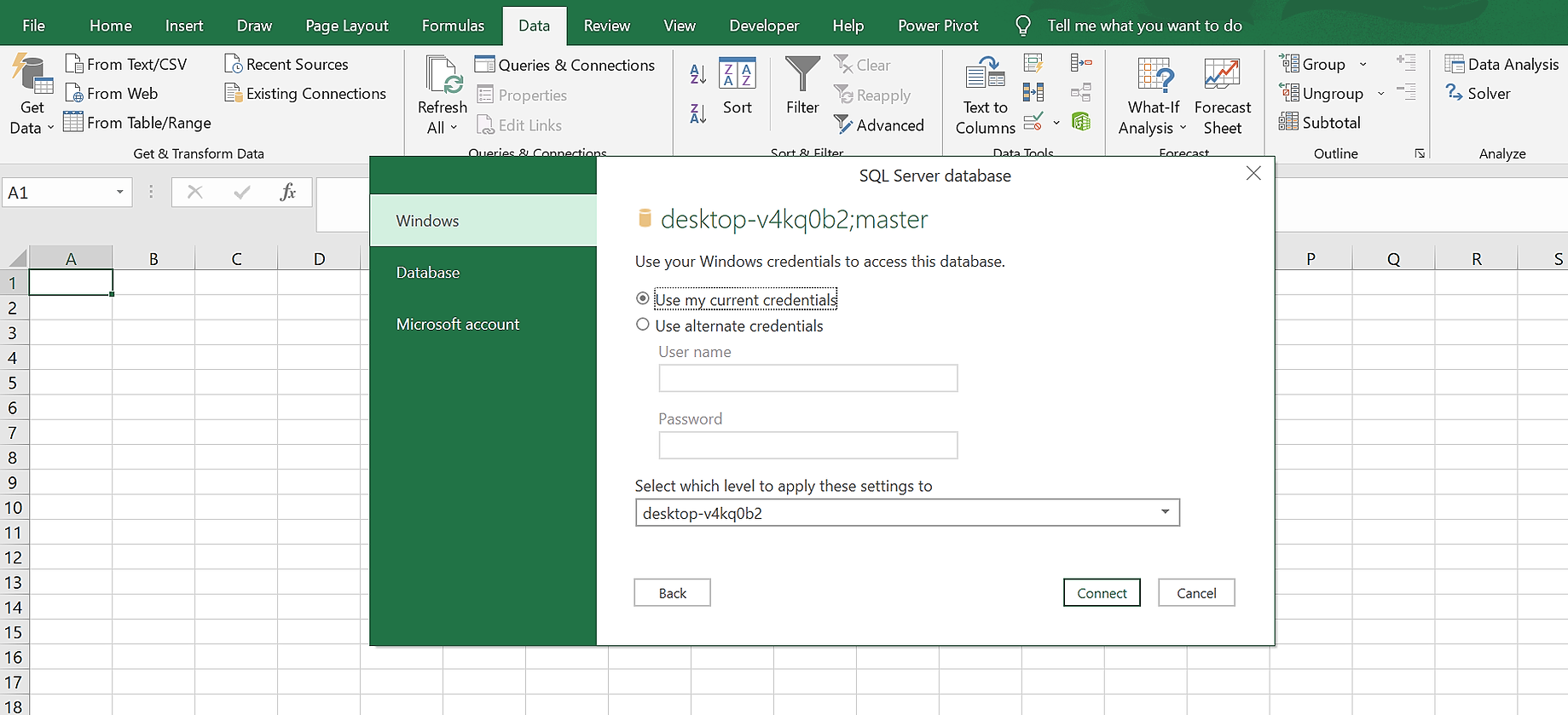
Task: Click the Insert Function fx button
Action: 288,192
